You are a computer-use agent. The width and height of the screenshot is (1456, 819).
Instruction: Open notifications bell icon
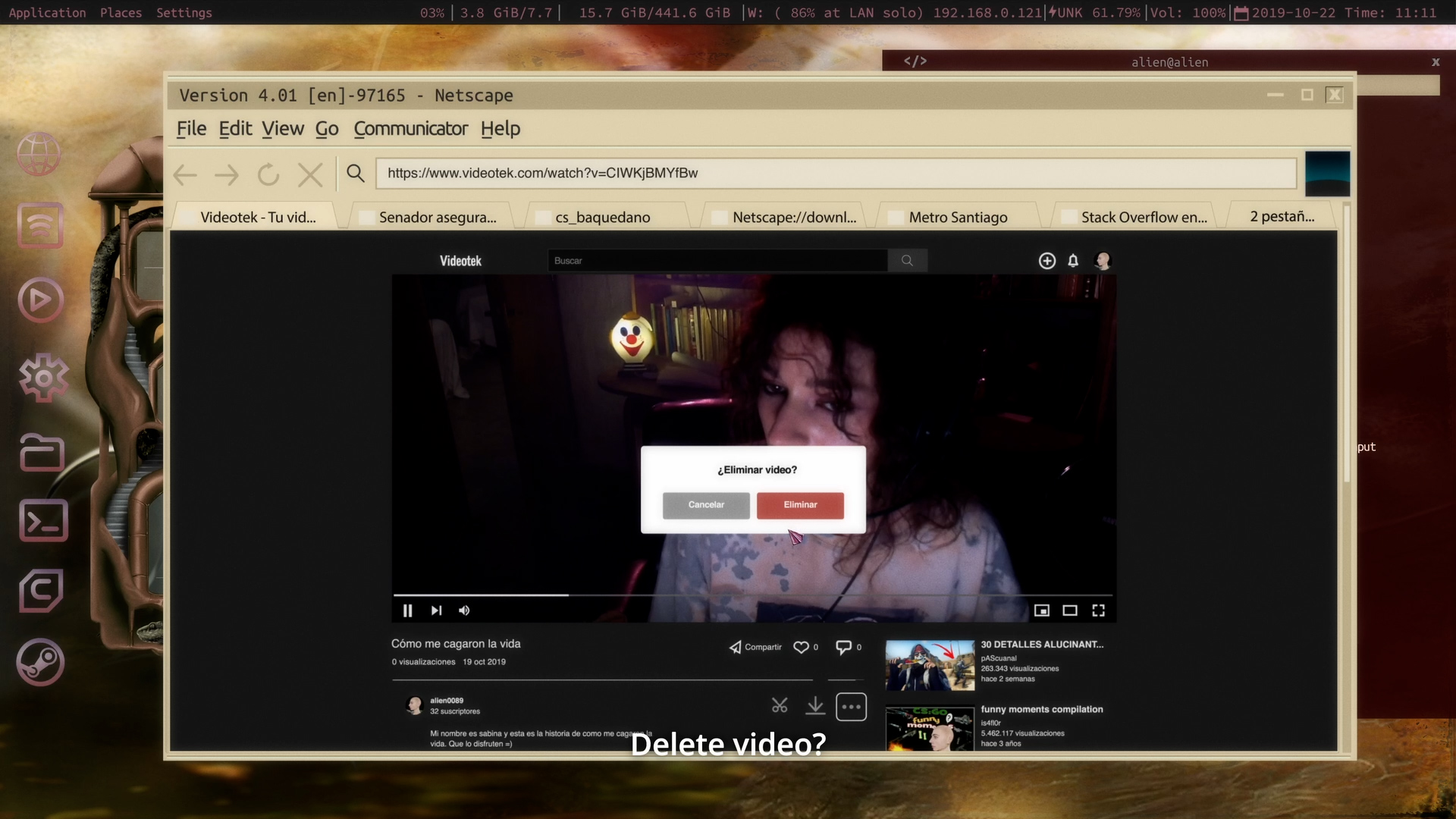click(1073, 261)
